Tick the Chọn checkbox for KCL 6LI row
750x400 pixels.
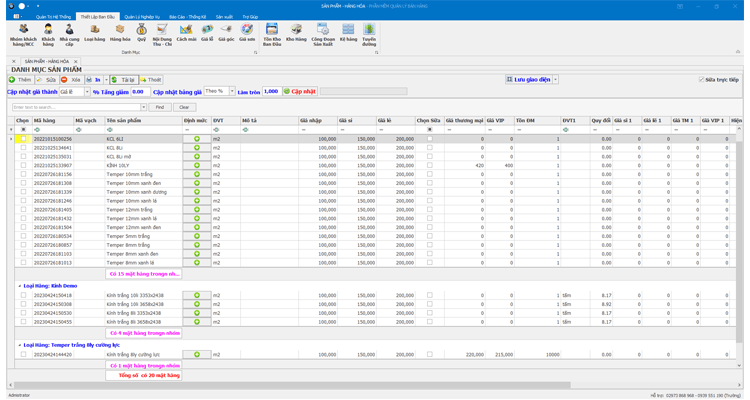click(x=23, y=139)
